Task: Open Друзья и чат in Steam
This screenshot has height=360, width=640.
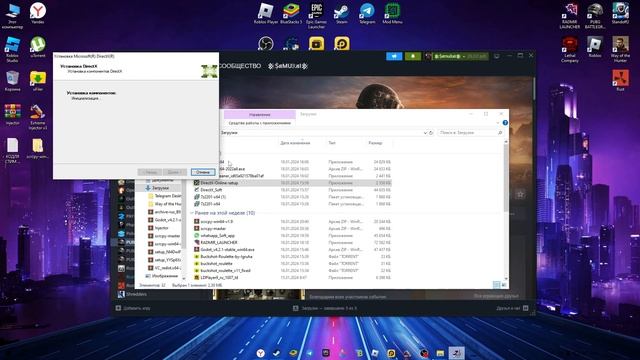Action: pos(512,308)
